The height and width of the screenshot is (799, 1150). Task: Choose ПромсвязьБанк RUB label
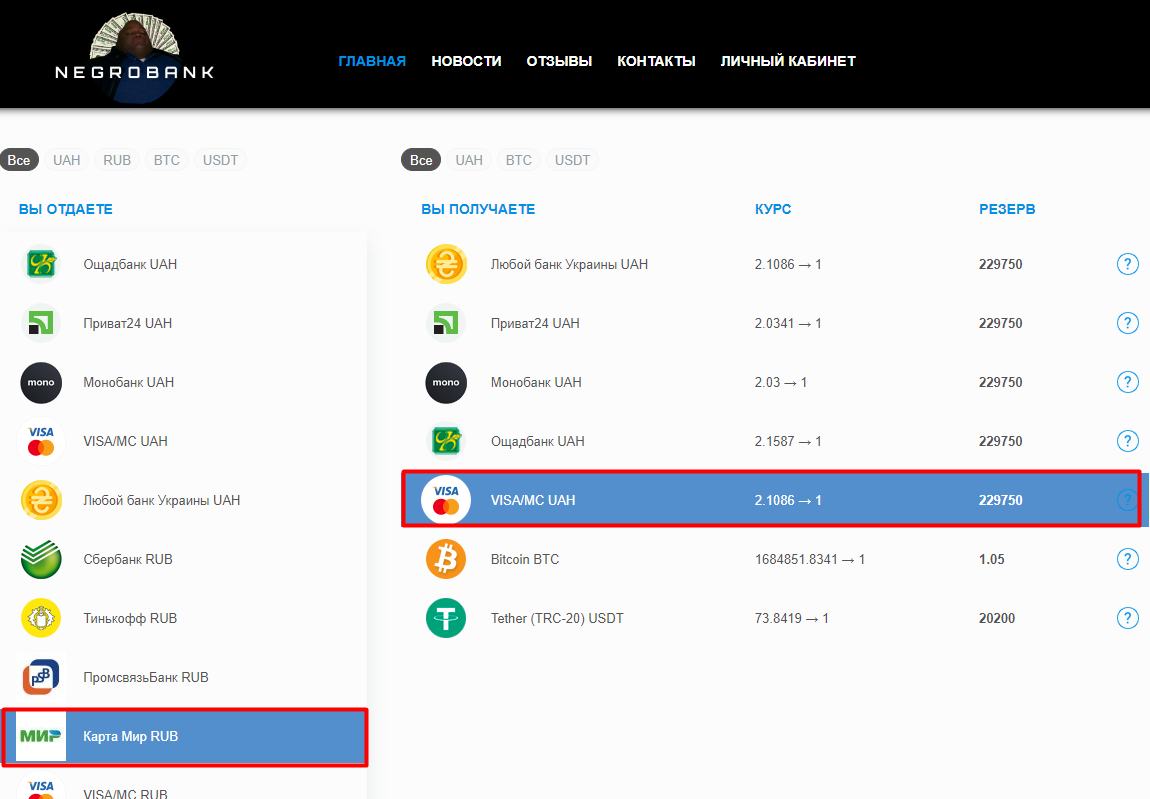click(146, 677)
